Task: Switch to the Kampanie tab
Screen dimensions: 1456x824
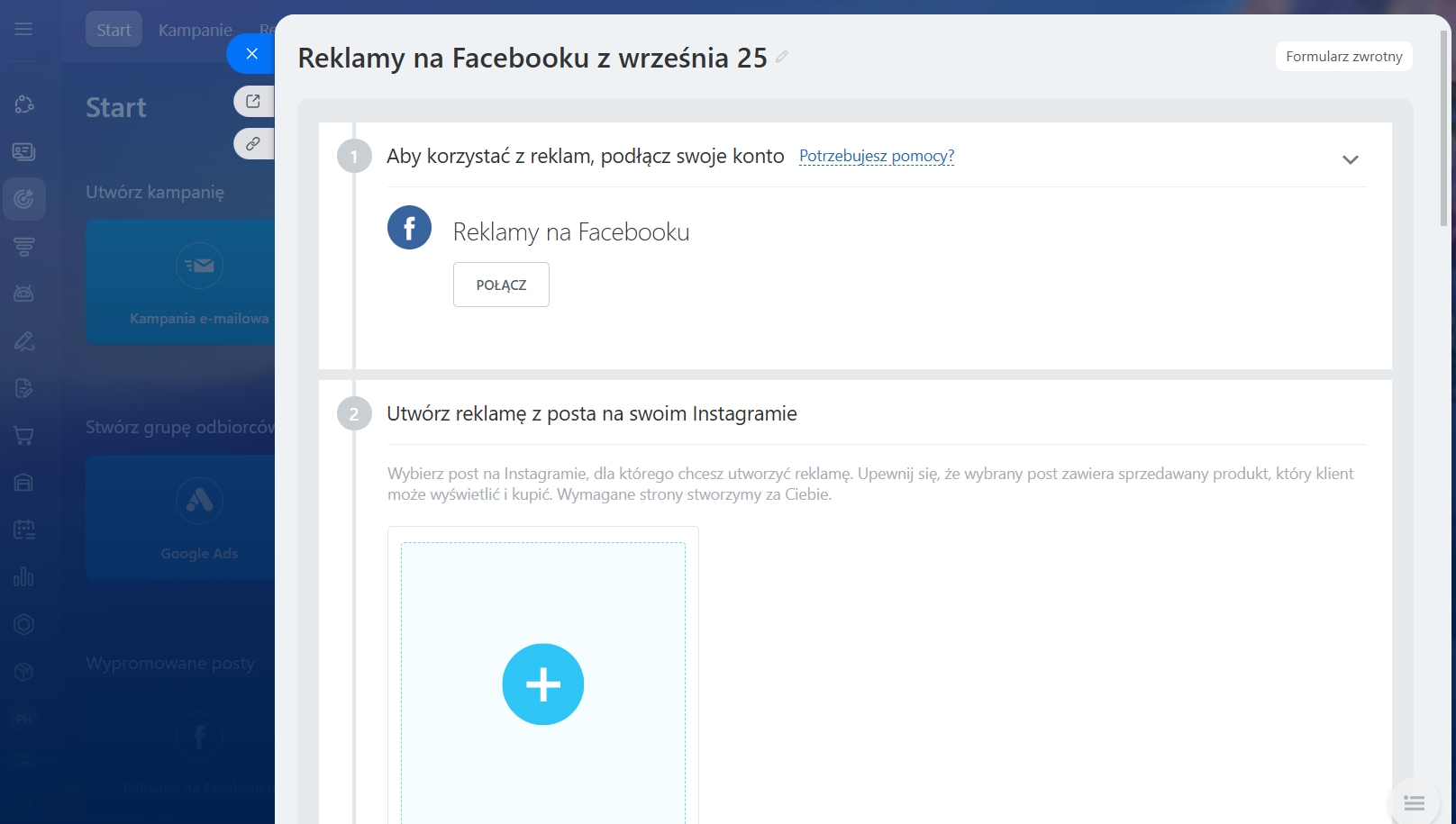Action: pos(195,30)
